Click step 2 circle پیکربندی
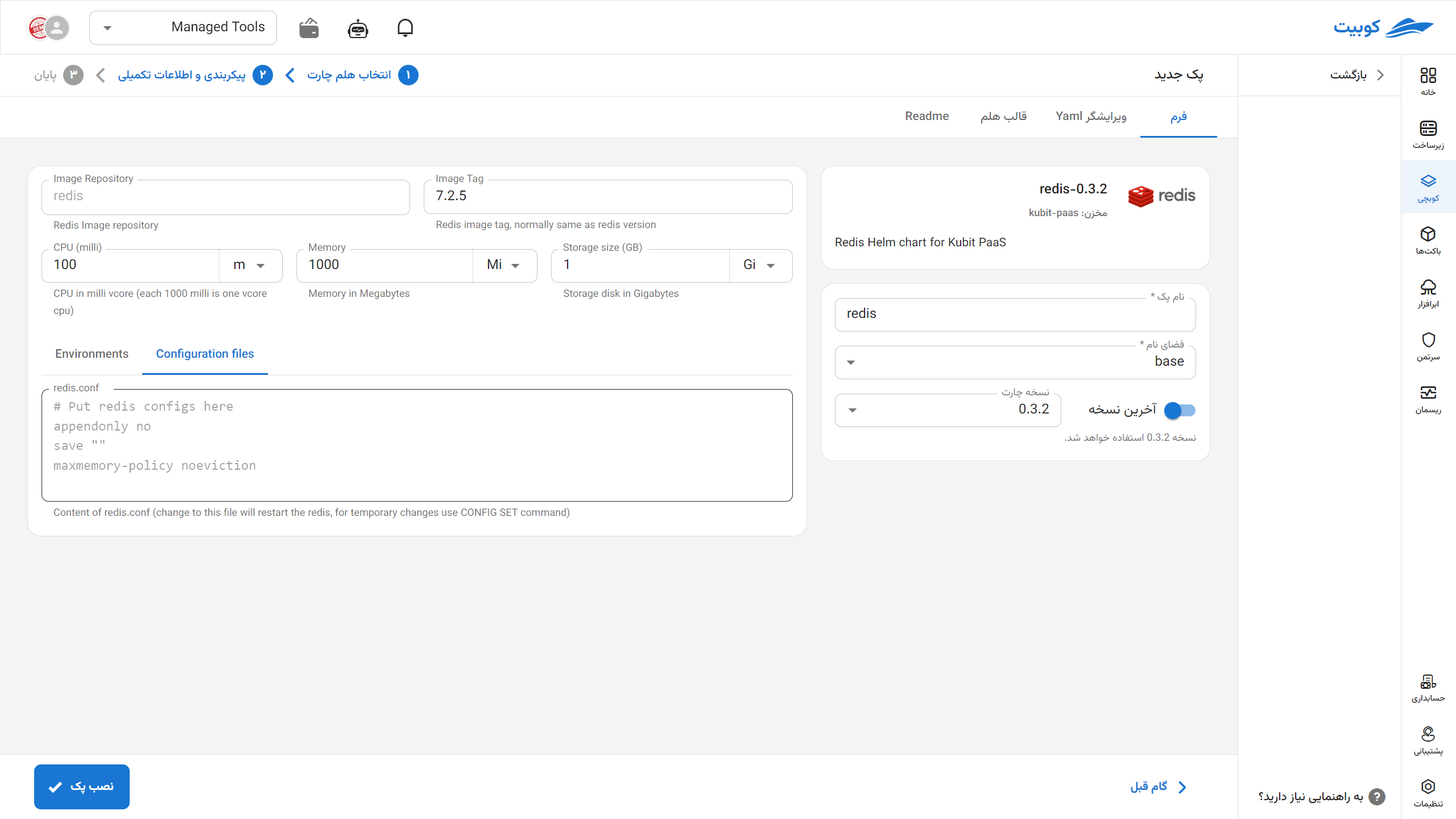1456x819 pixels. (x=262, y=75)
